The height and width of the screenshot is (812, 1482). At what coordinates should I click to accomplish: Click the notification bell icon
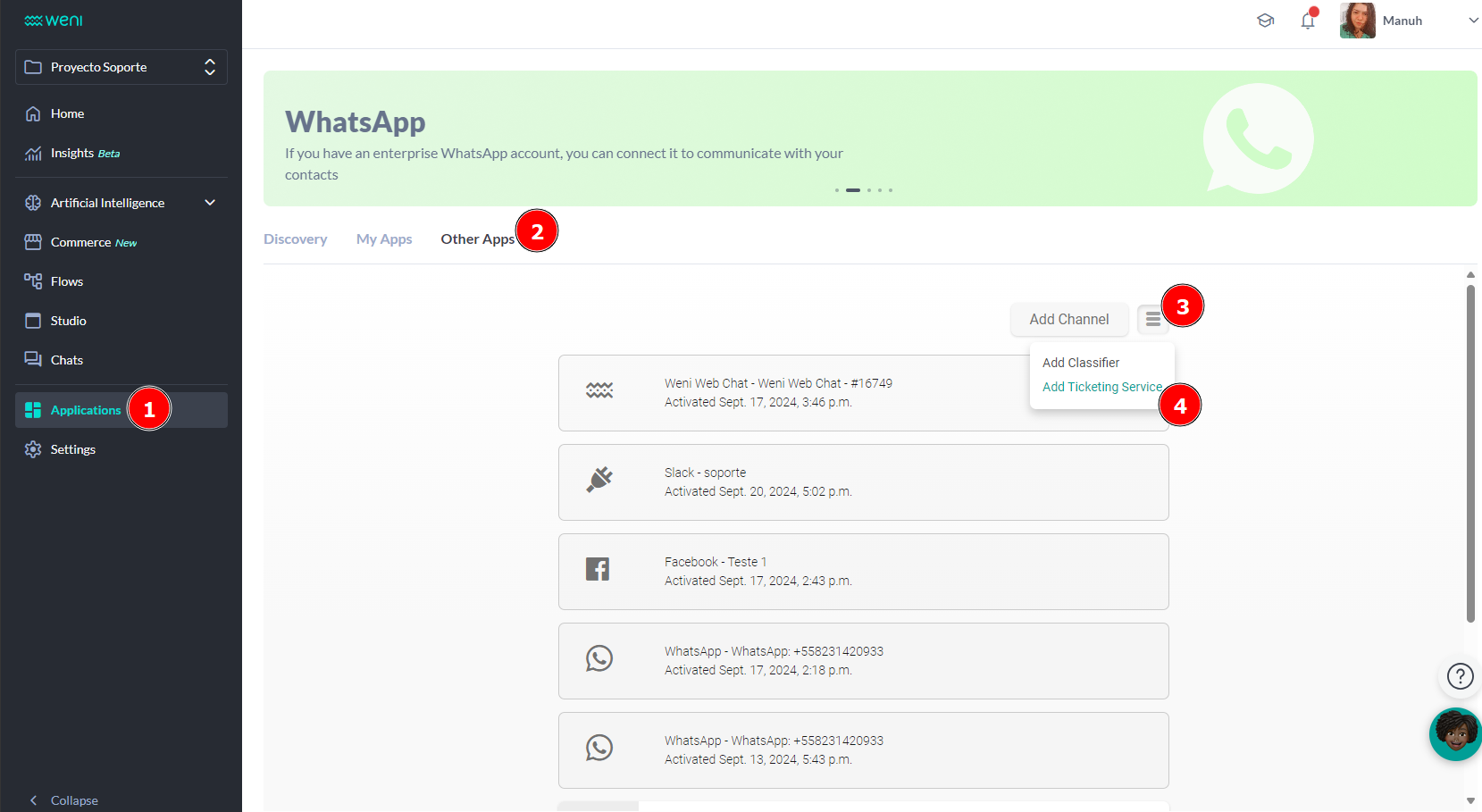coord(1307,21)
